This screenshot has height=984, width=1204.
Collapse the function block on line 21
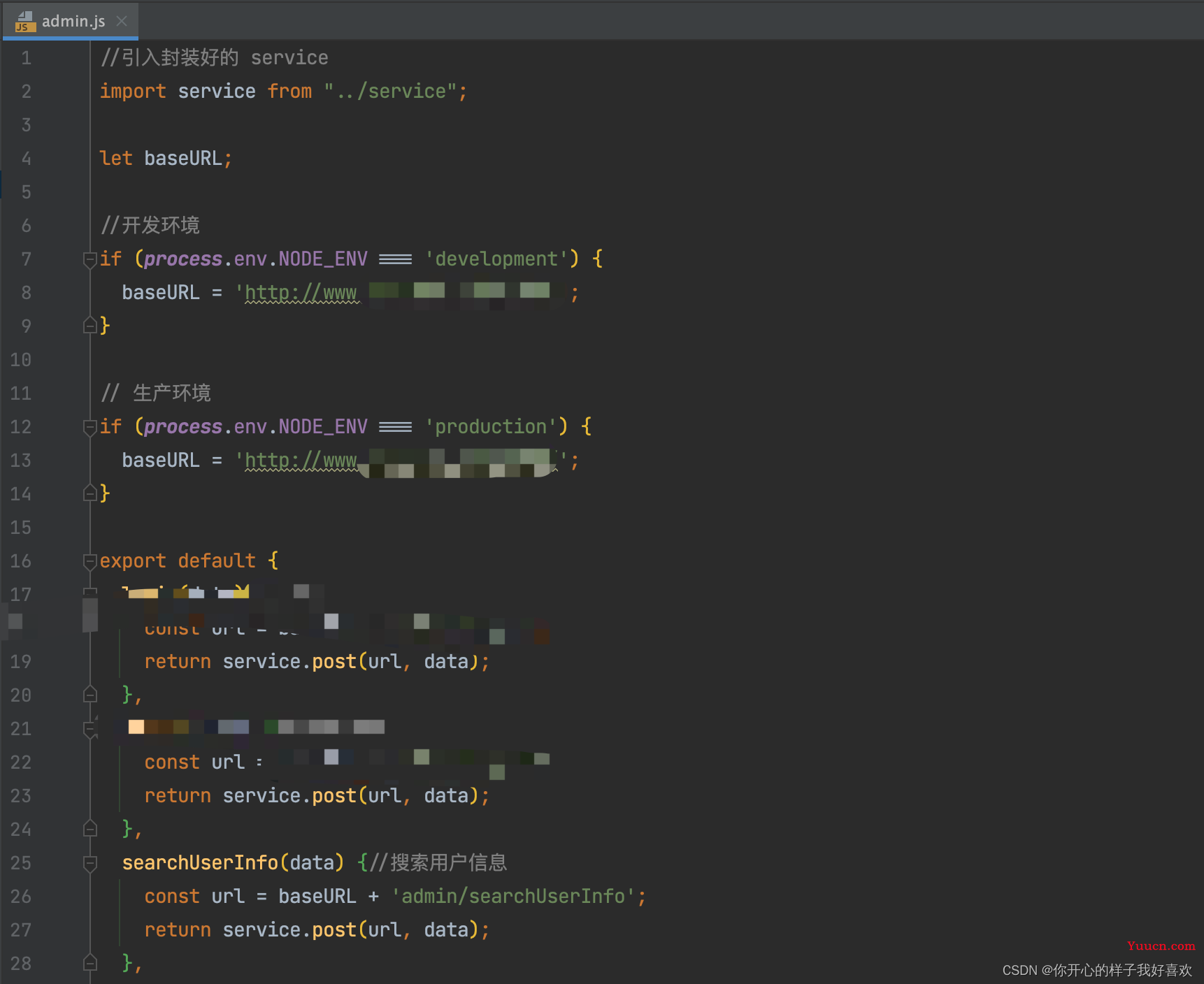point(89,729)
